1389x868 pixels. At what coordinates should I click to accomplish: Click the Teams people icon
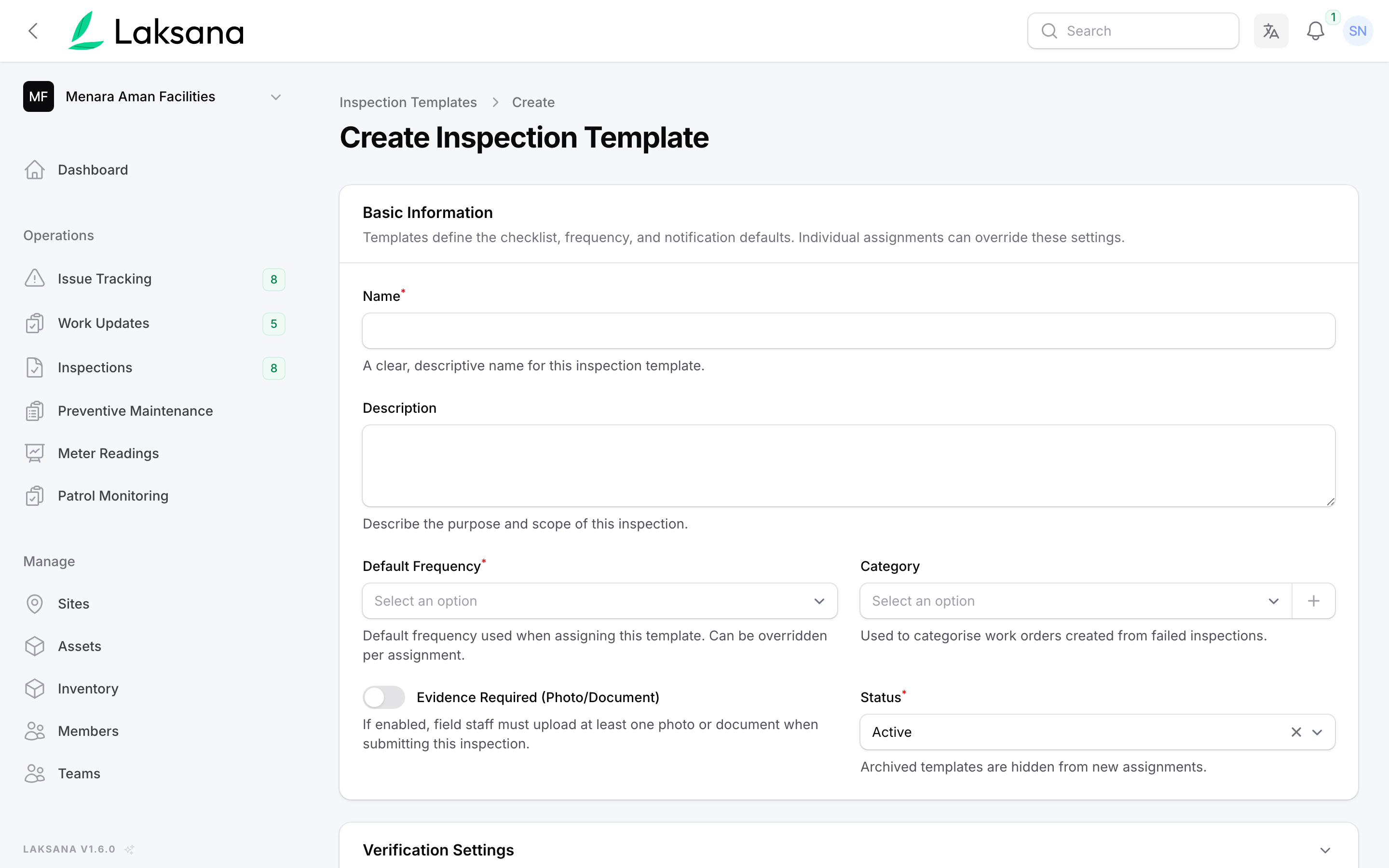34,774
